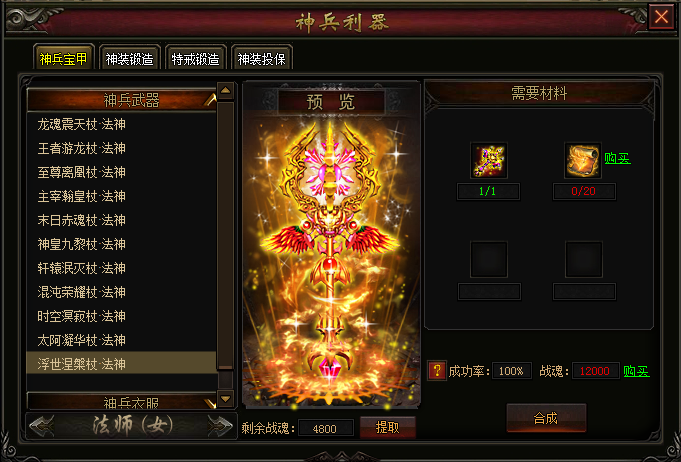The height and width of the screenshot is (462, 681).
Task: Open the 特戒锻造 tab
Action: click(195, 59)
